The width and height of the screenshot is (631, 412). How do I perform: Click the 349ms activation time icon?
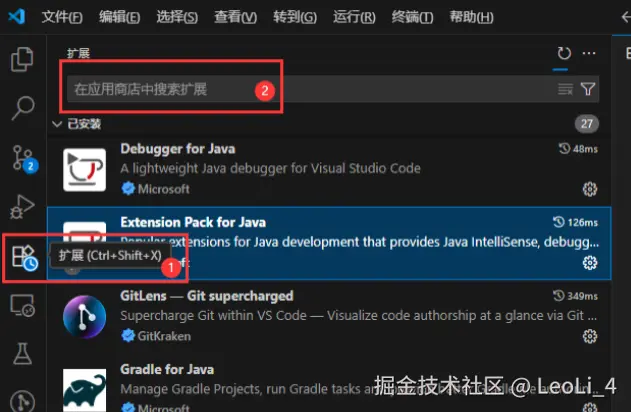tap(559, 296)
